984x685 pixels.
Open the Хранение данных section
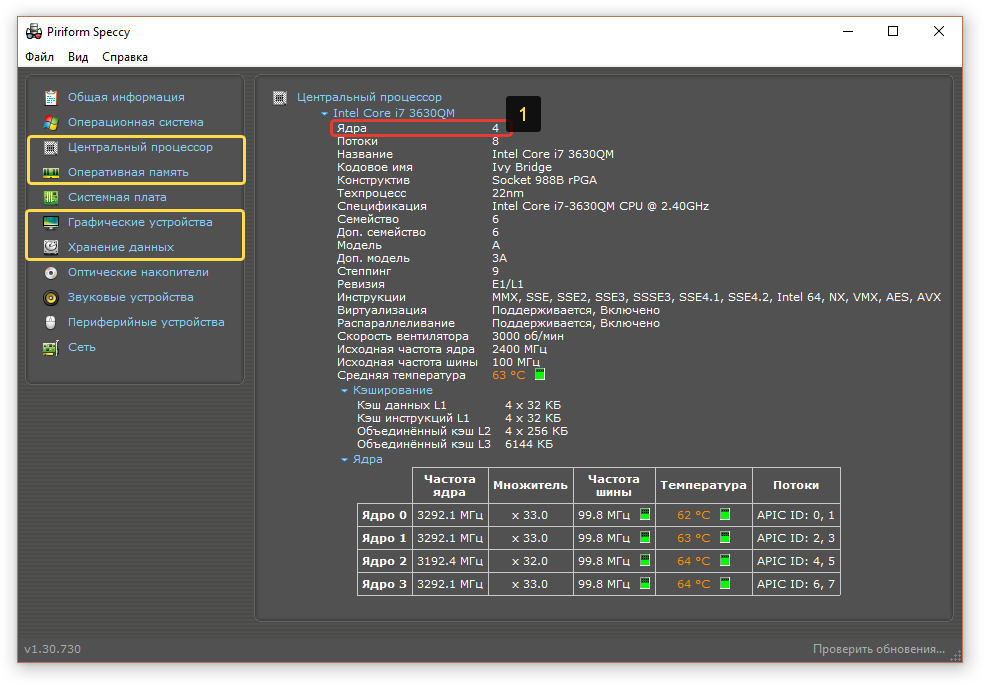point(120,247)
